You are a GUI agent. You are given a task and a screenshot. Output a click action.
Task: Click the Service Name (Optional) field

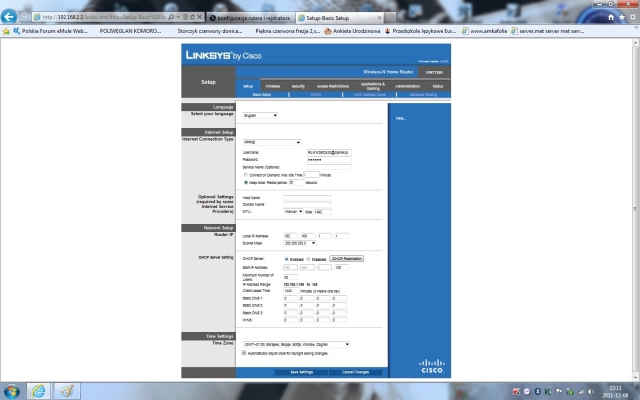pyautogui.click(x=329, y=167)
